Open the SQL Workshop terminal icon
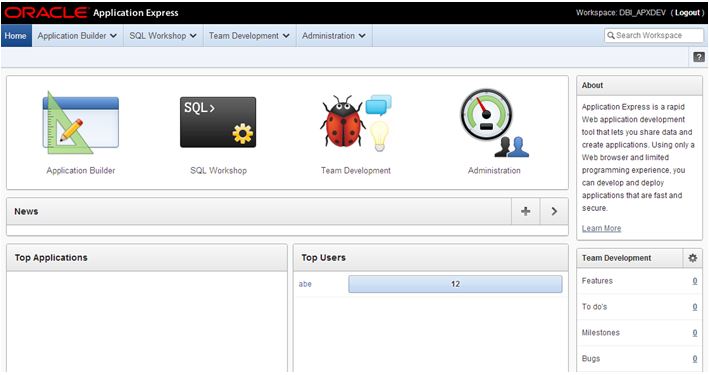709x375 pixels. pos(218,122)
